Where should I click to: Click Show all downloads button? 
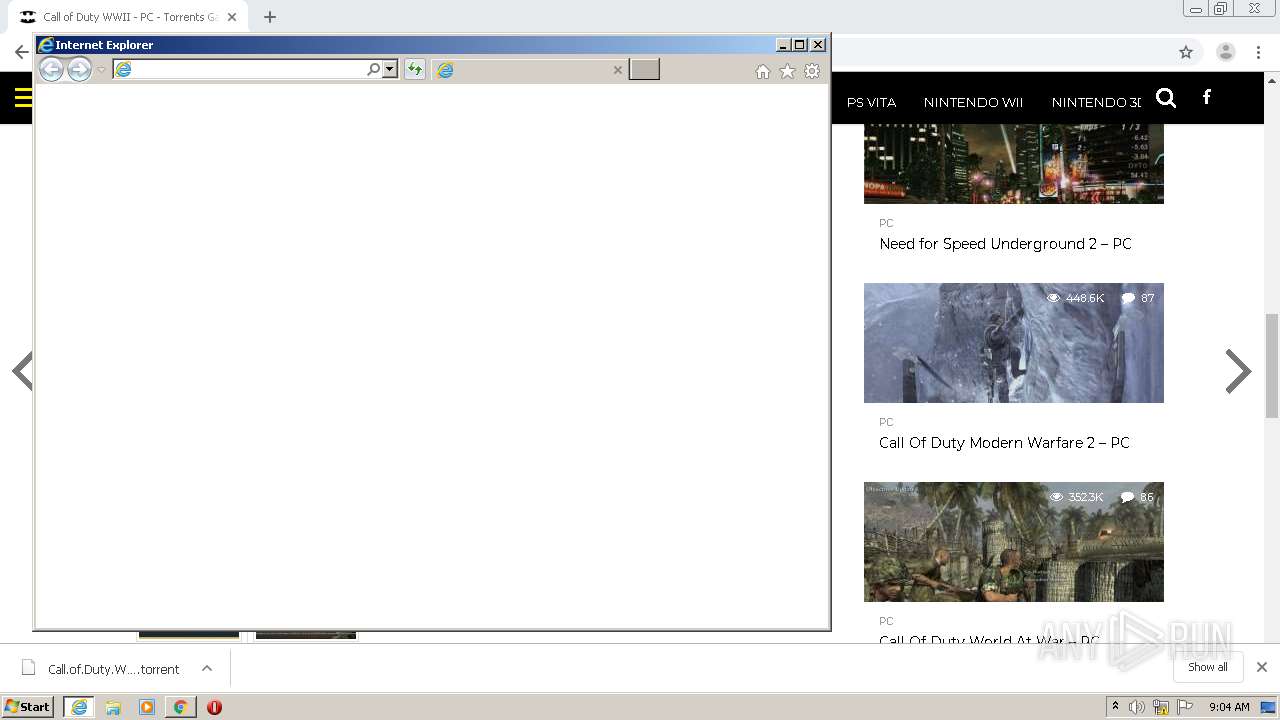pyautogui.click(x=1208, y=667)
